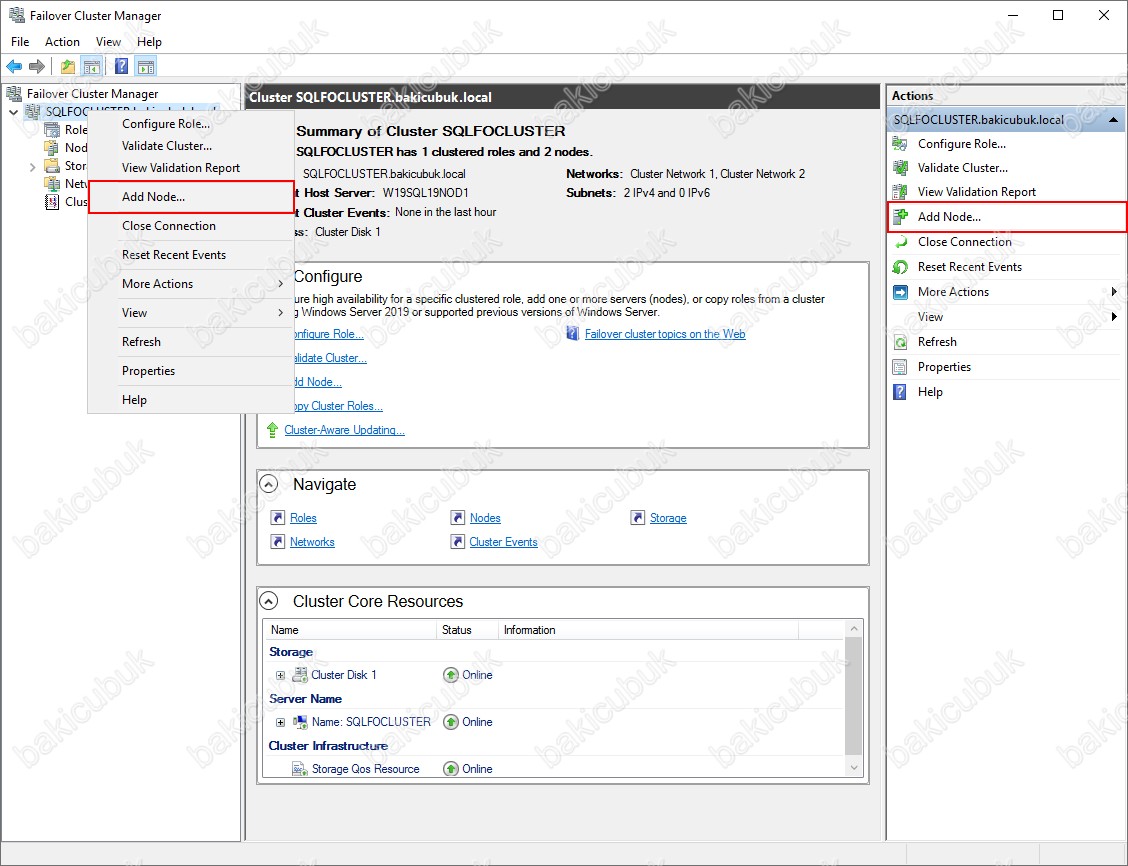Click the Information column header
The width and height of the screenshot is (1128, 866).
[649, 630]
